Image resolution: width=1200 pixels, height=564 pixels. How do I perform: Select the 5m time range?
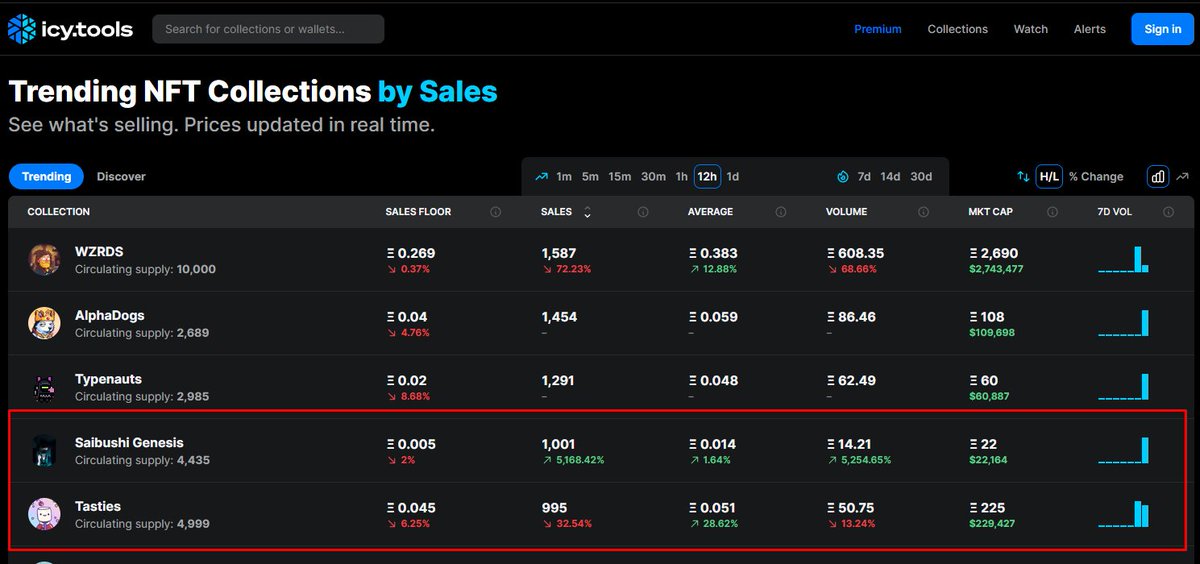tap(590, 177)
